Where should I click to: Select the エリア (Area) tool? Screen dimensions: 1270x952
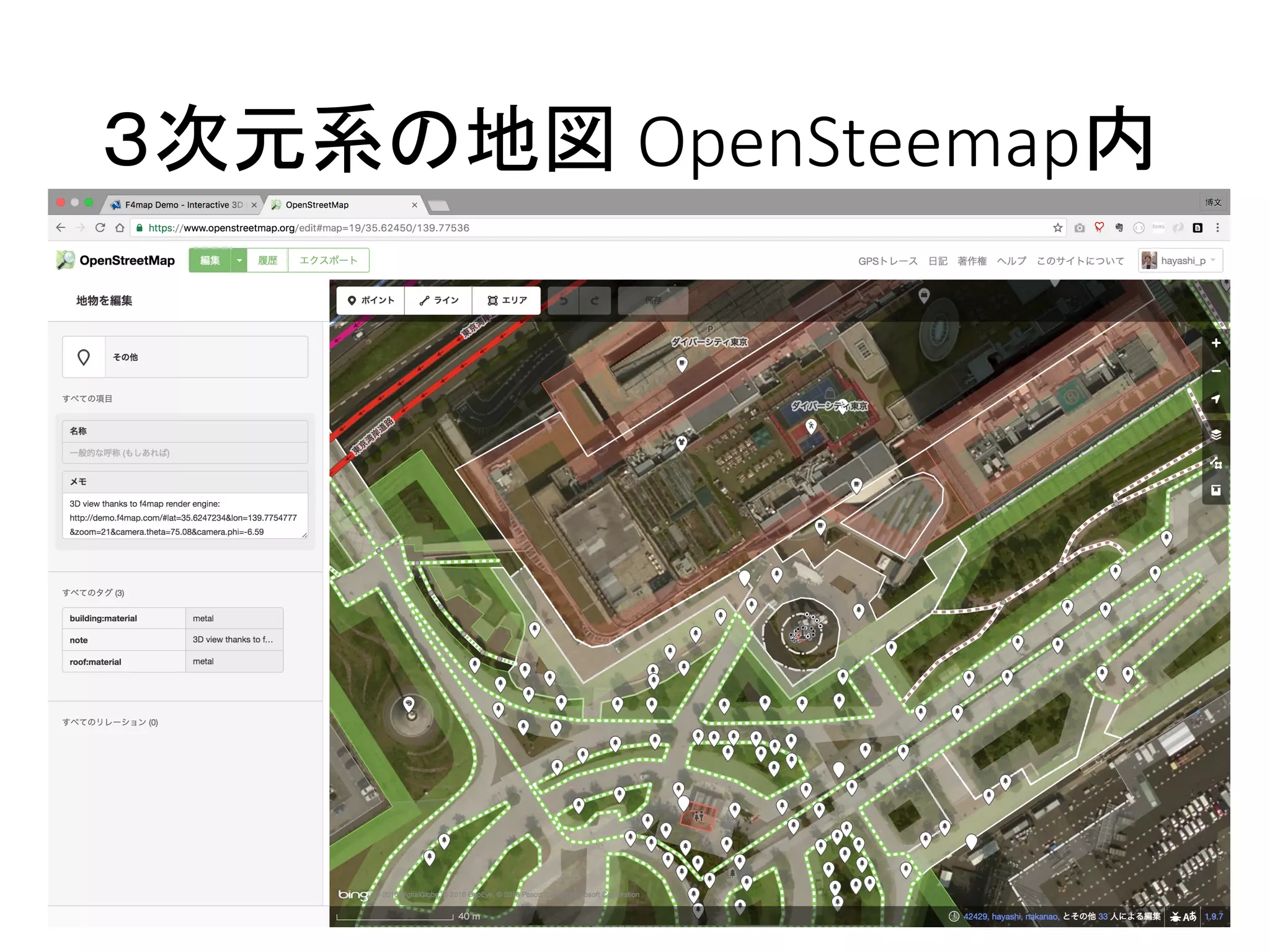coord(507,300)
